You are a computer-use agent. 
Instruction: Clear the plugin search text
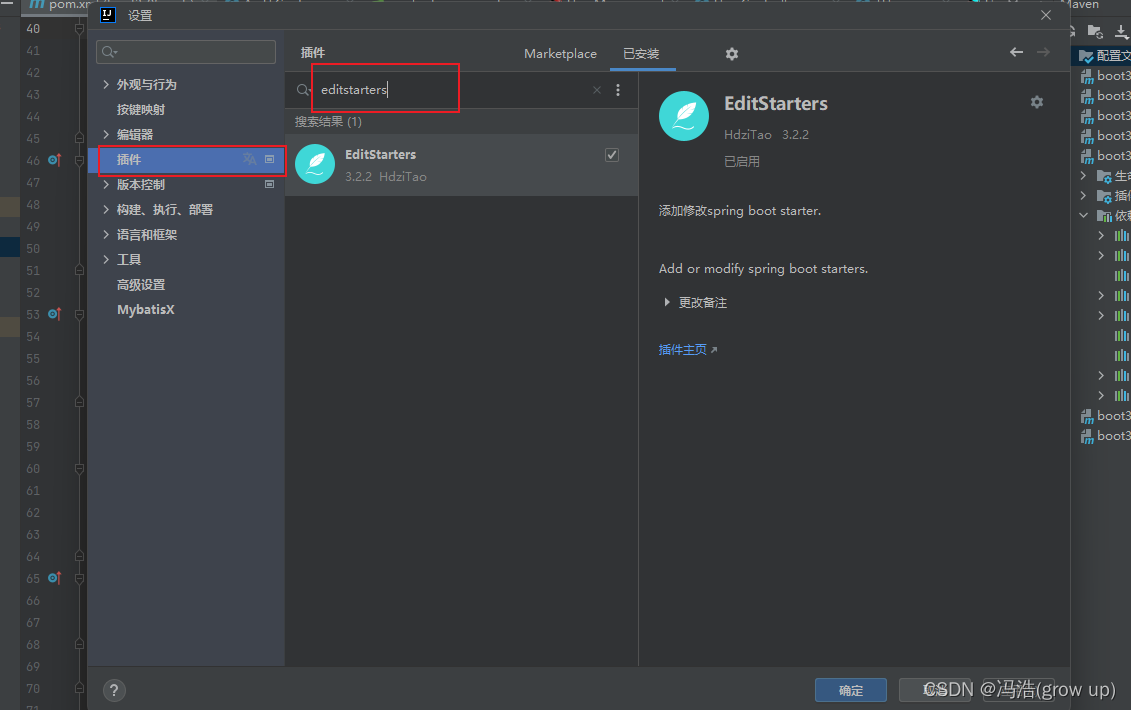pyautogui.click(x=597, y=90)
